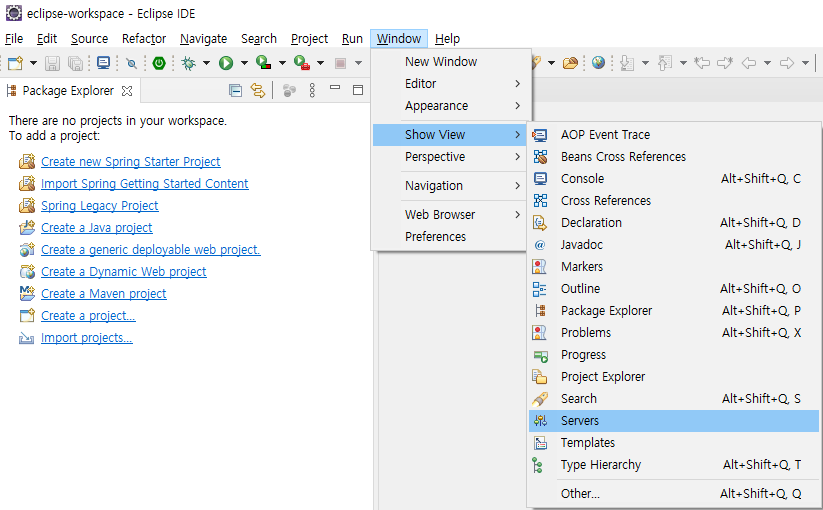This screenshot has width=823, height=510.
Task: Click the Spring Boot dashboard power icon
Action: 159,63
